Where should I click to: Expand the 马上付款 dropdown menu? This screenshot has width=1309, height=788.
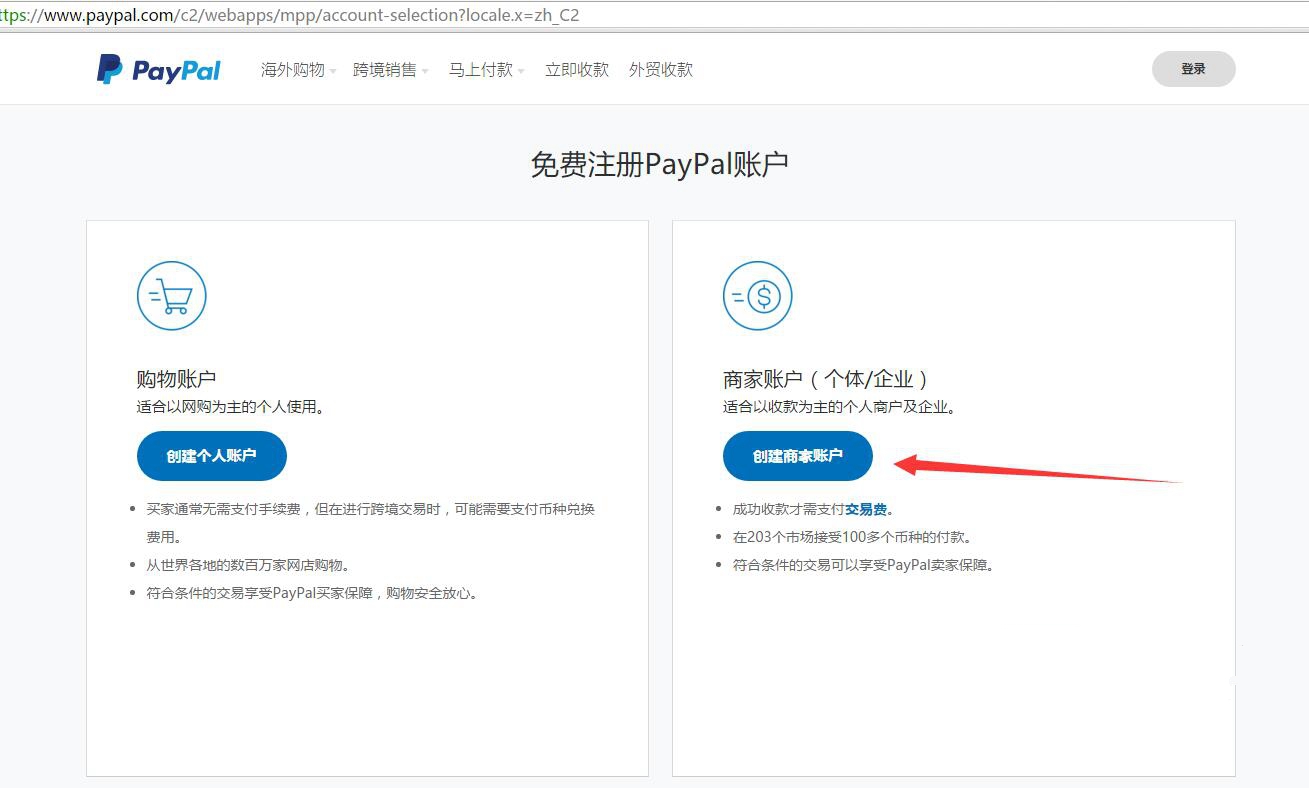(486, 70)
